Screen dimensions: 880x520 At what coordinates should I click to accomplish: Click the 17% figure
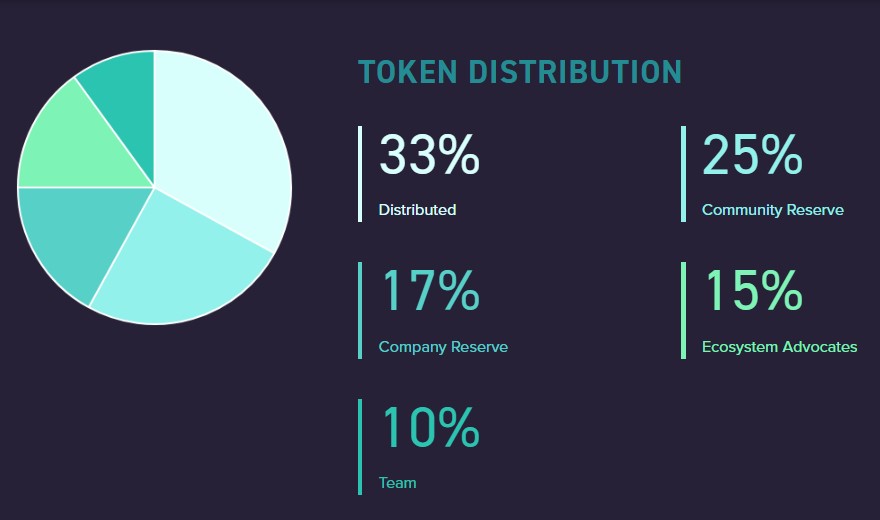[x=430, y=290]
